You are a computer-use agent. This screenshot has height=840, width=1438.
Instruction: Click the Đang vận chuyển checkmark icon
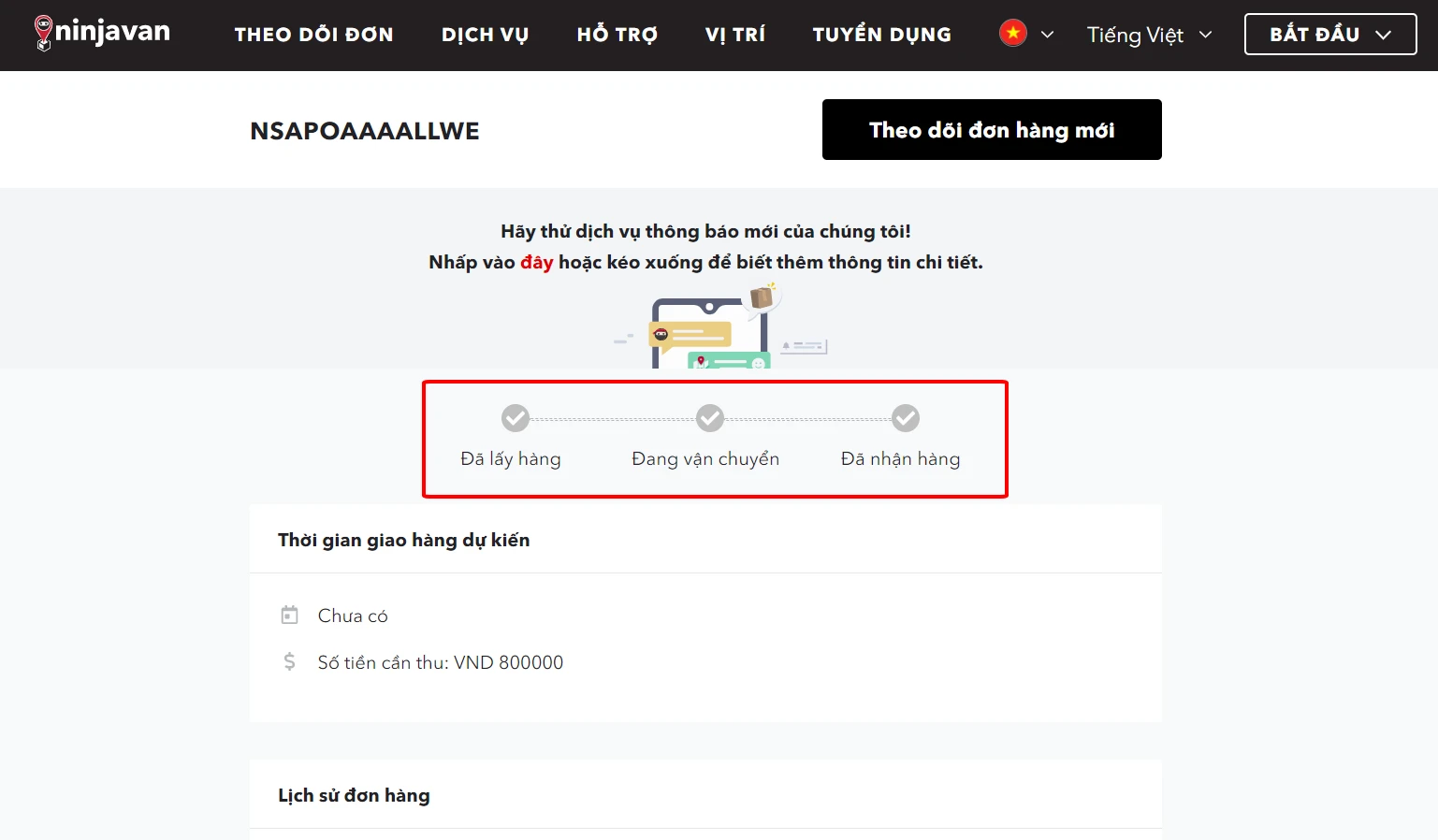coord(709,418)
